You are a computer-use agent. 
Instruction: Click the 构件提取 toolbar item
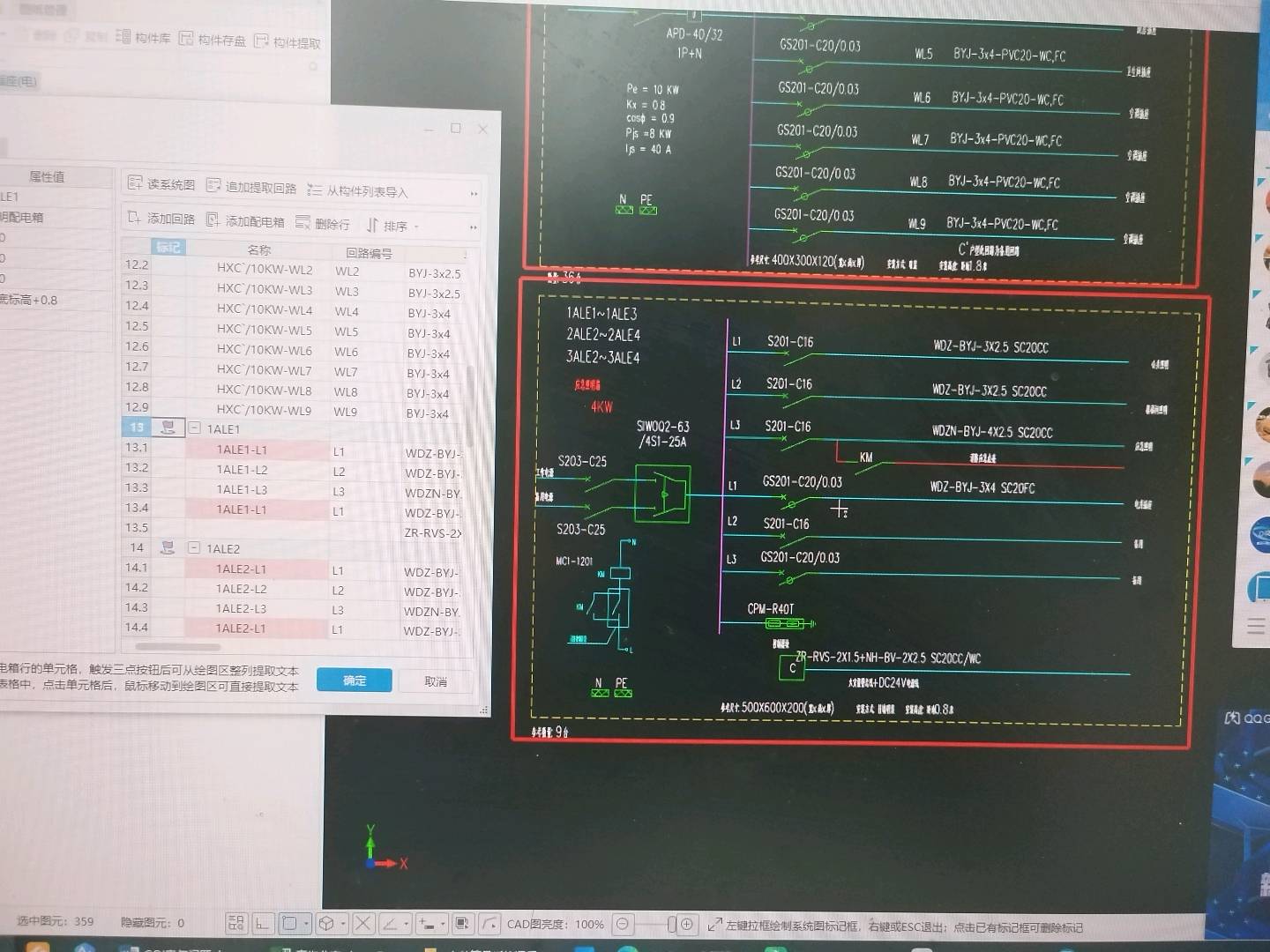[288, 41]
